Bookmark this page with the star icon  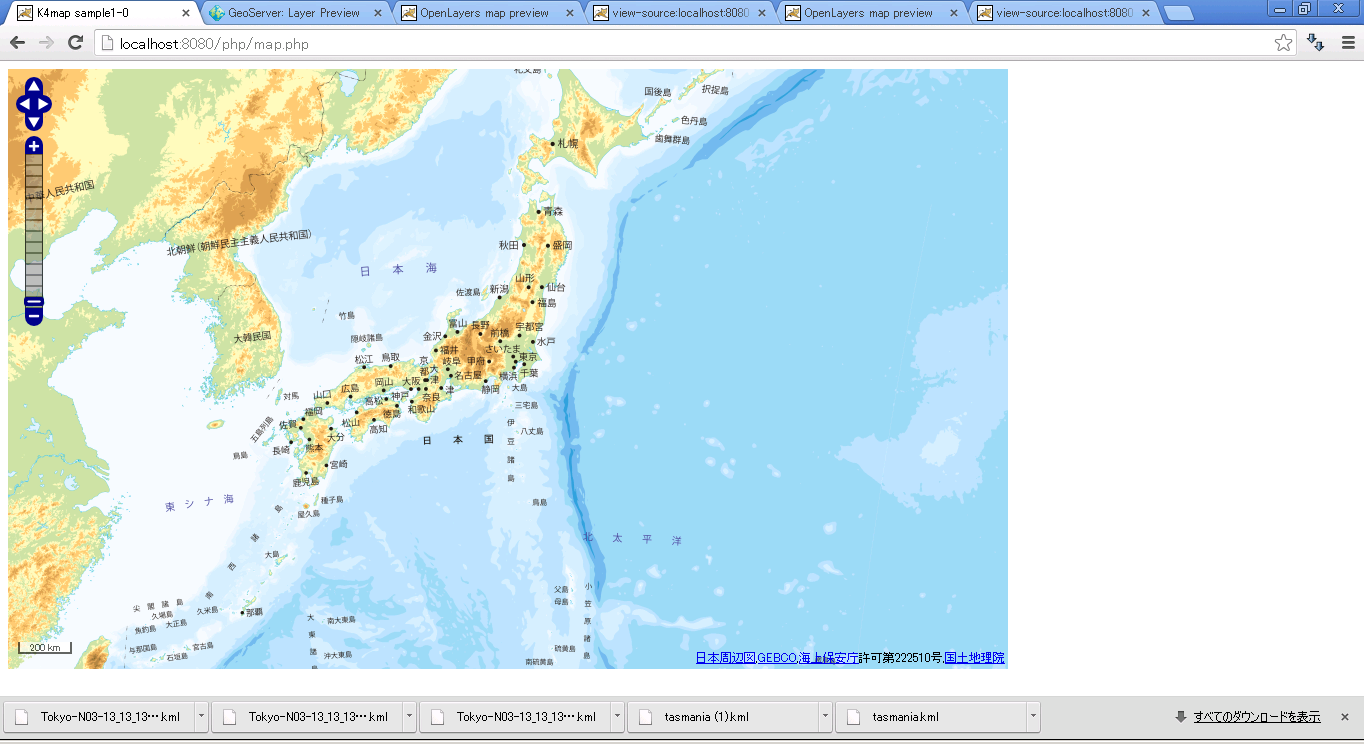tap(1283, 43)
